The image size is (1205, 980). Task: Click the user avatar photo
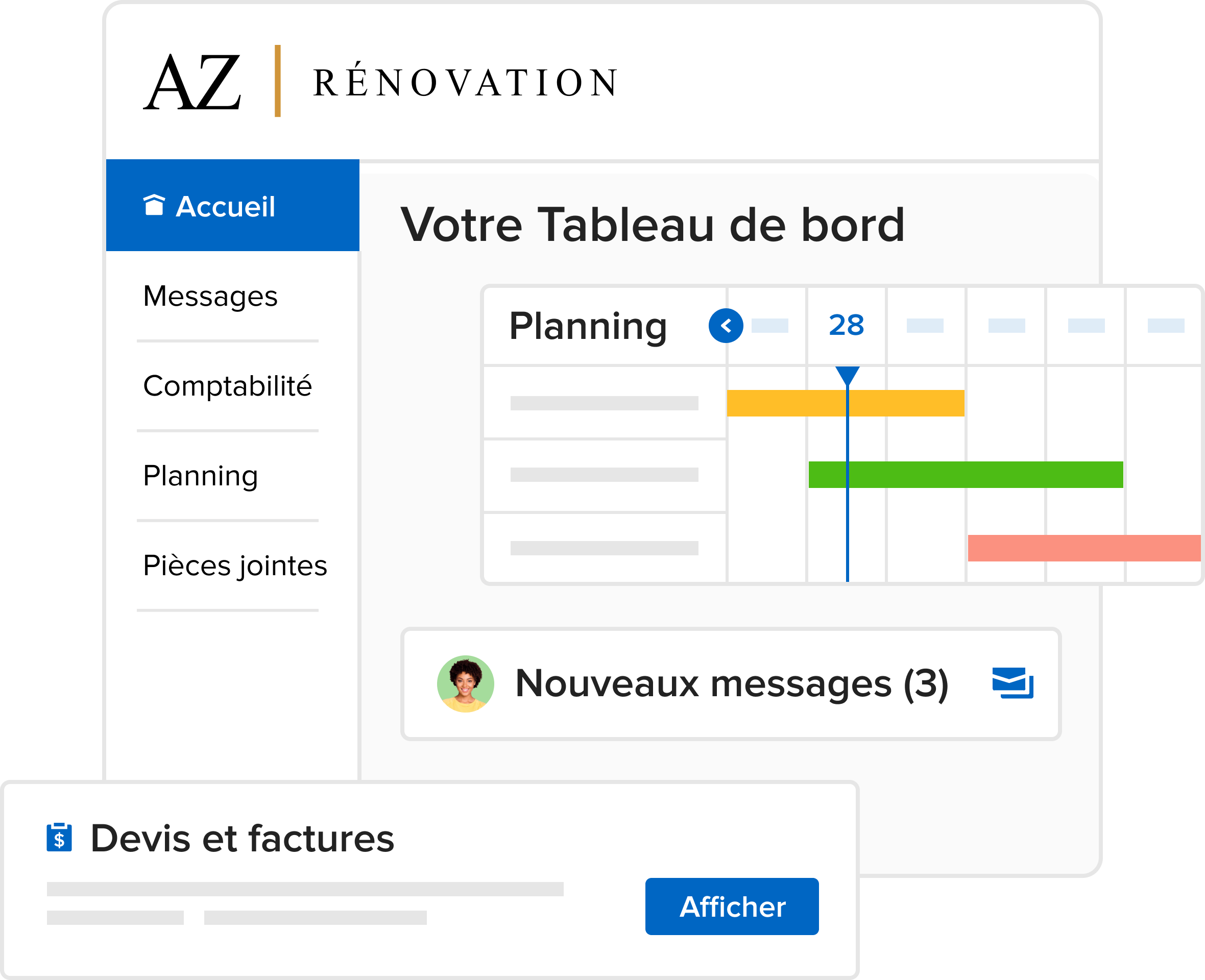pos(466,683)
